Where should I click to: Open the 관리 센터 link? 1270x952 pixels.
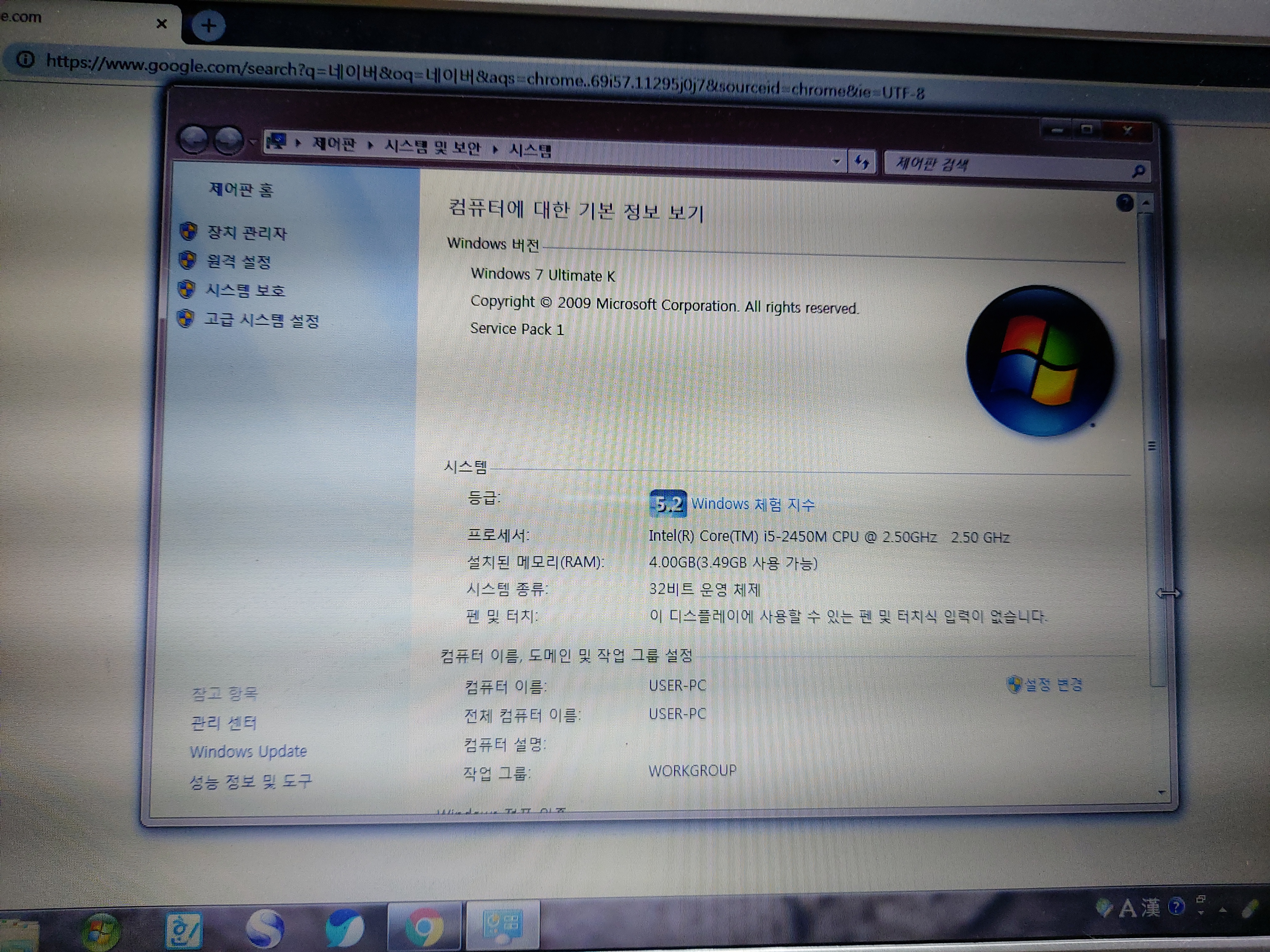223,722
